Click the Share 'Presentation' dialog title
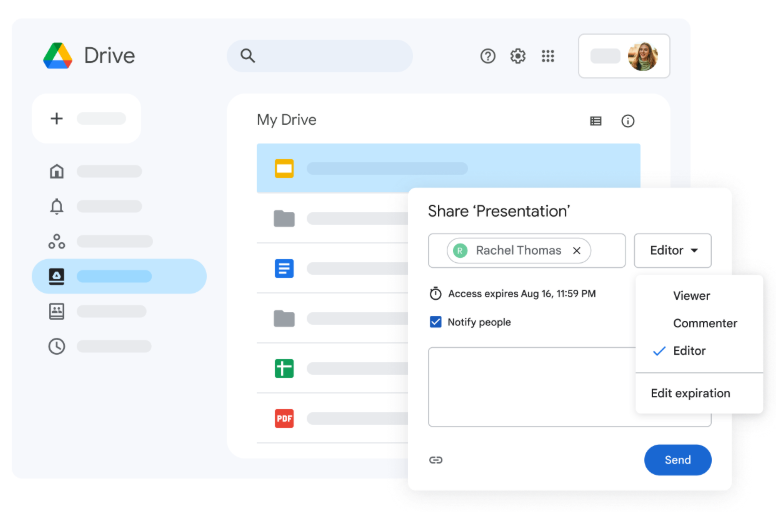776x512 pixels. 499,211
